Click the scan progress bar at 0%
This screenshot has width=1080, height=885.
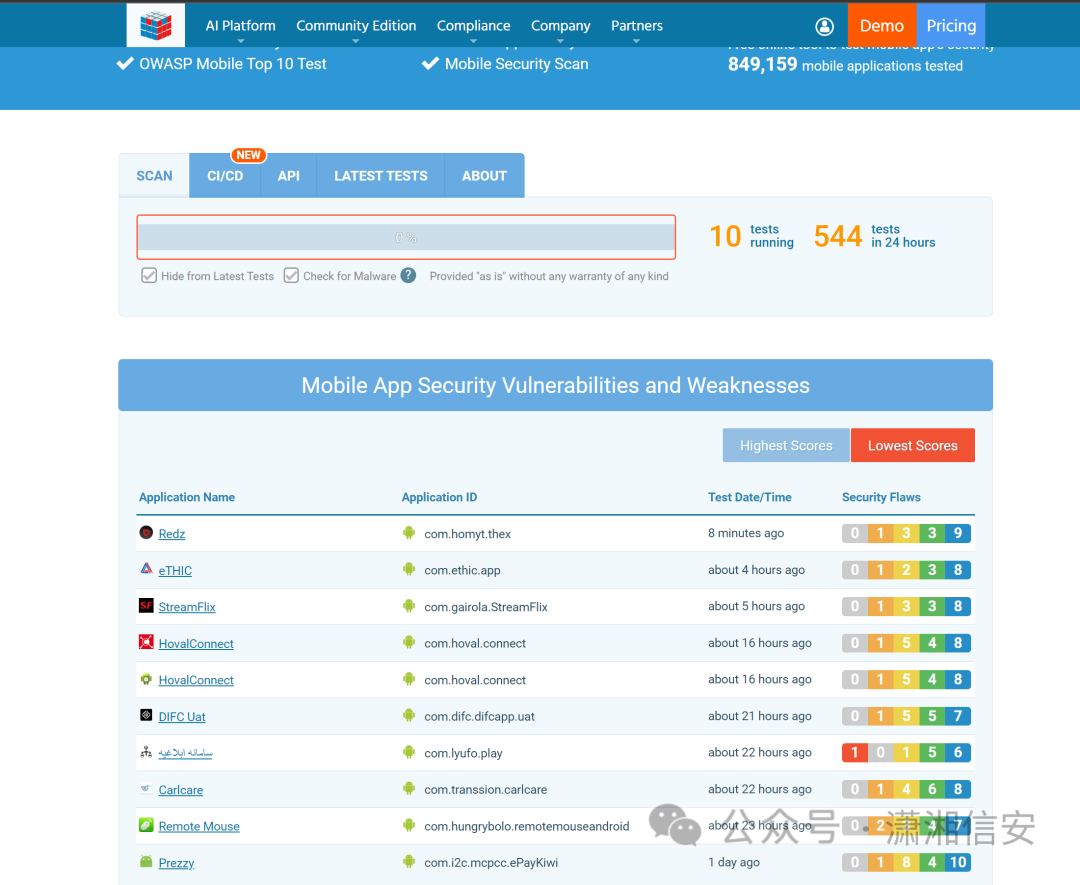coord(406,237)
